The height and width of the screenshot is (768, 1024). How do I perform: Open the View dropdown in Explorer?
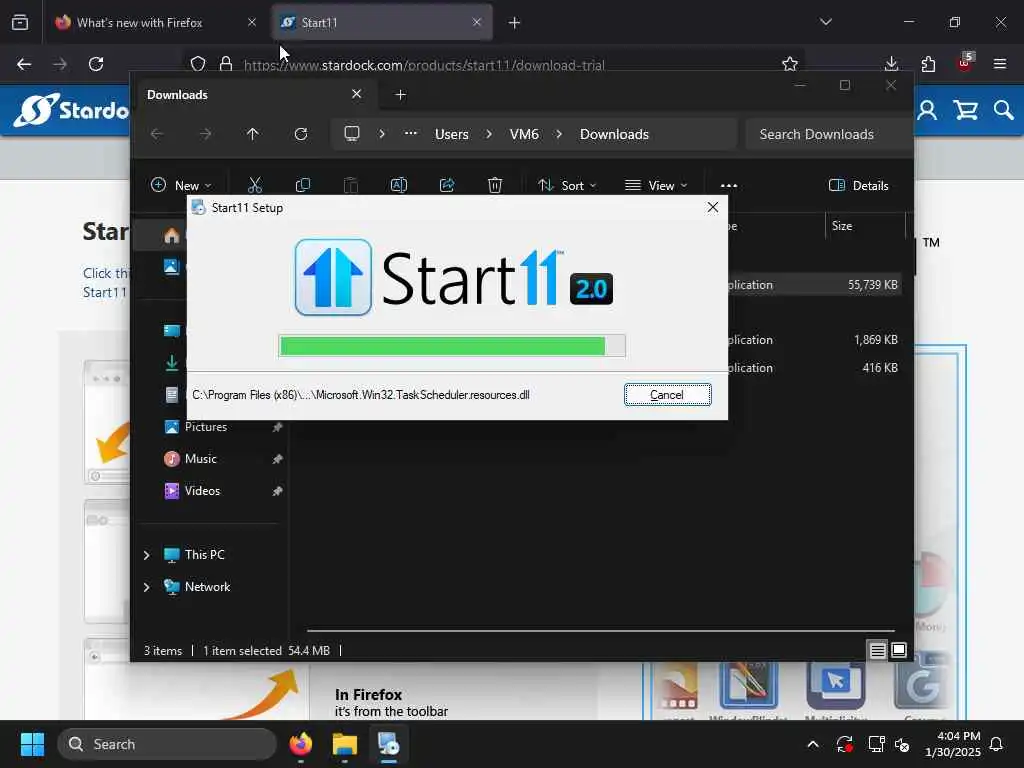[656, 185]
